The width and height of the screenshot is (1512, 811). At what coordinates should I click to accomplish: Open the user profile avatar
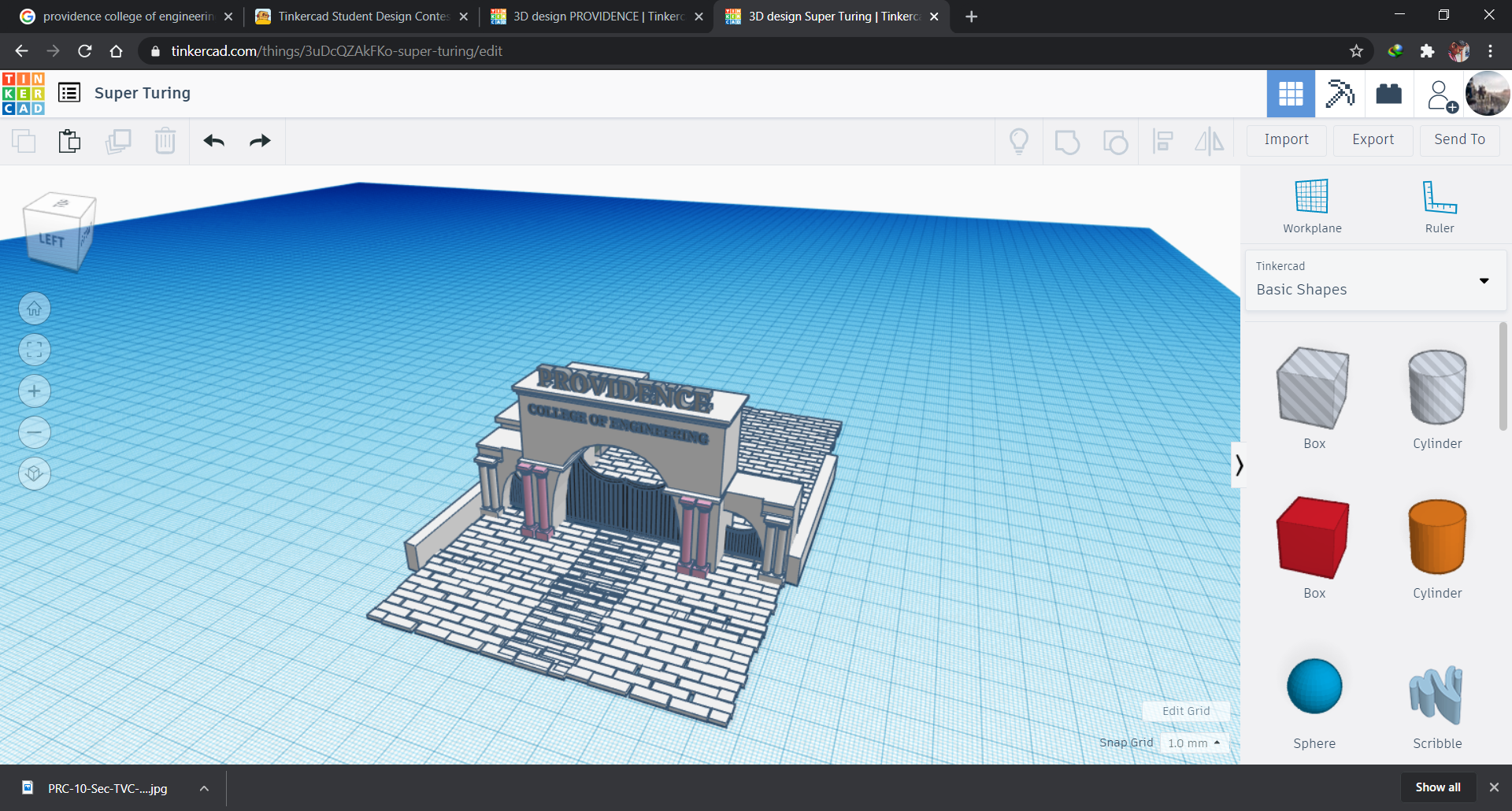coord(1488,94)
